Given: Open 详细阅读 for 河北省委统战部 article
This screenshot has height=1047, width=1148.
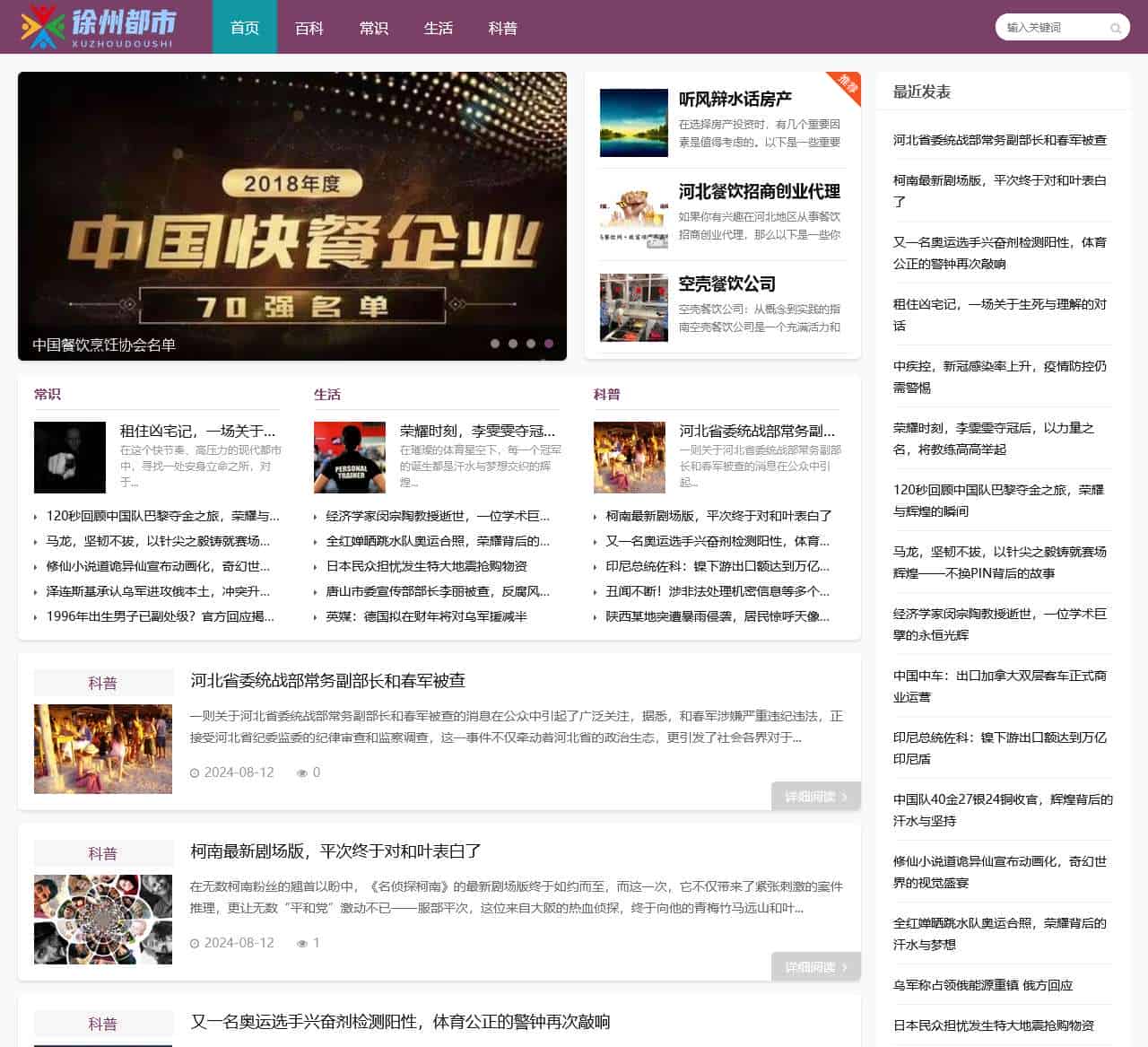Looking at the screenshot, I should 815,796.
